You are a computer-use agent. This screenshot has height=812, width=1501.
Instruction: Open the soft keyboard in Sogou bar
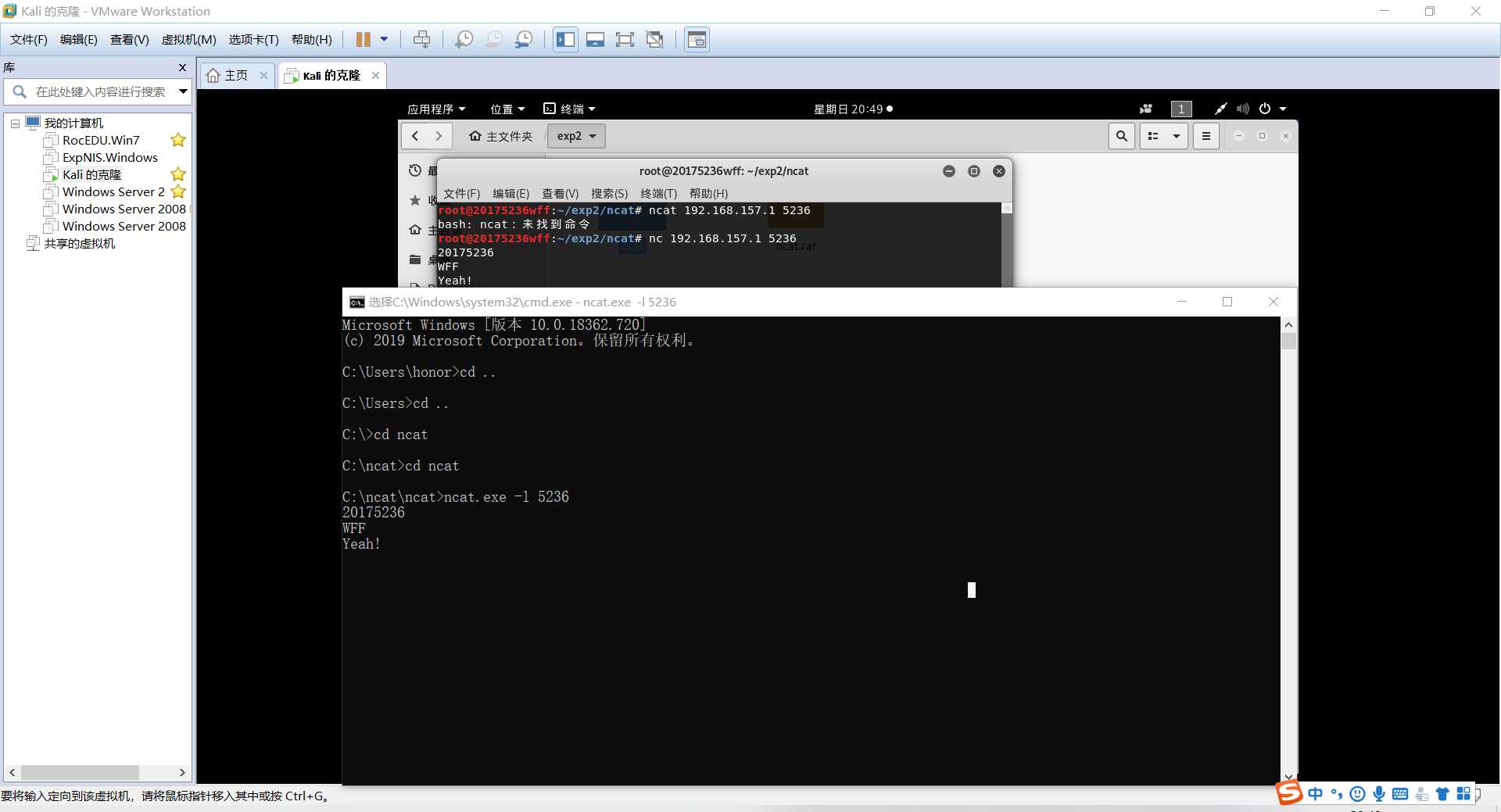pyautogui.click(x=1400, y=794)
